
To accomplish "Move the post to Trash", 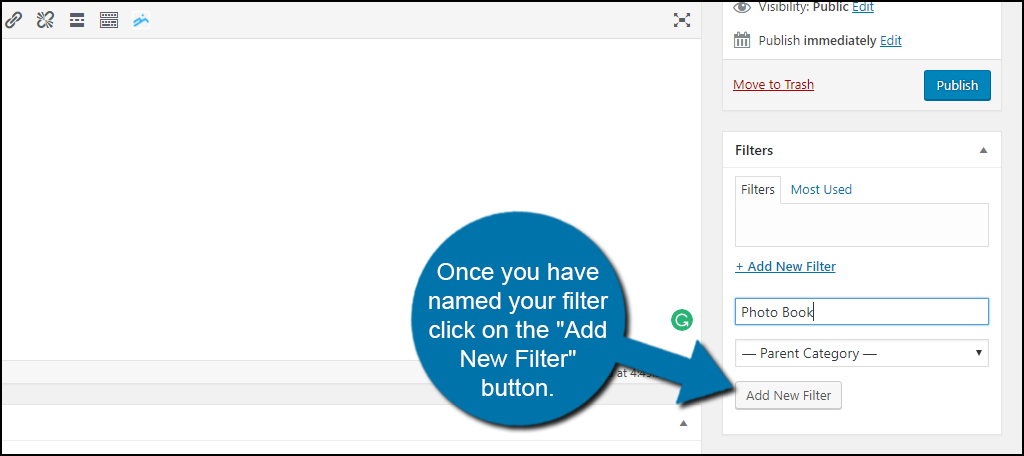I will 773,85.
